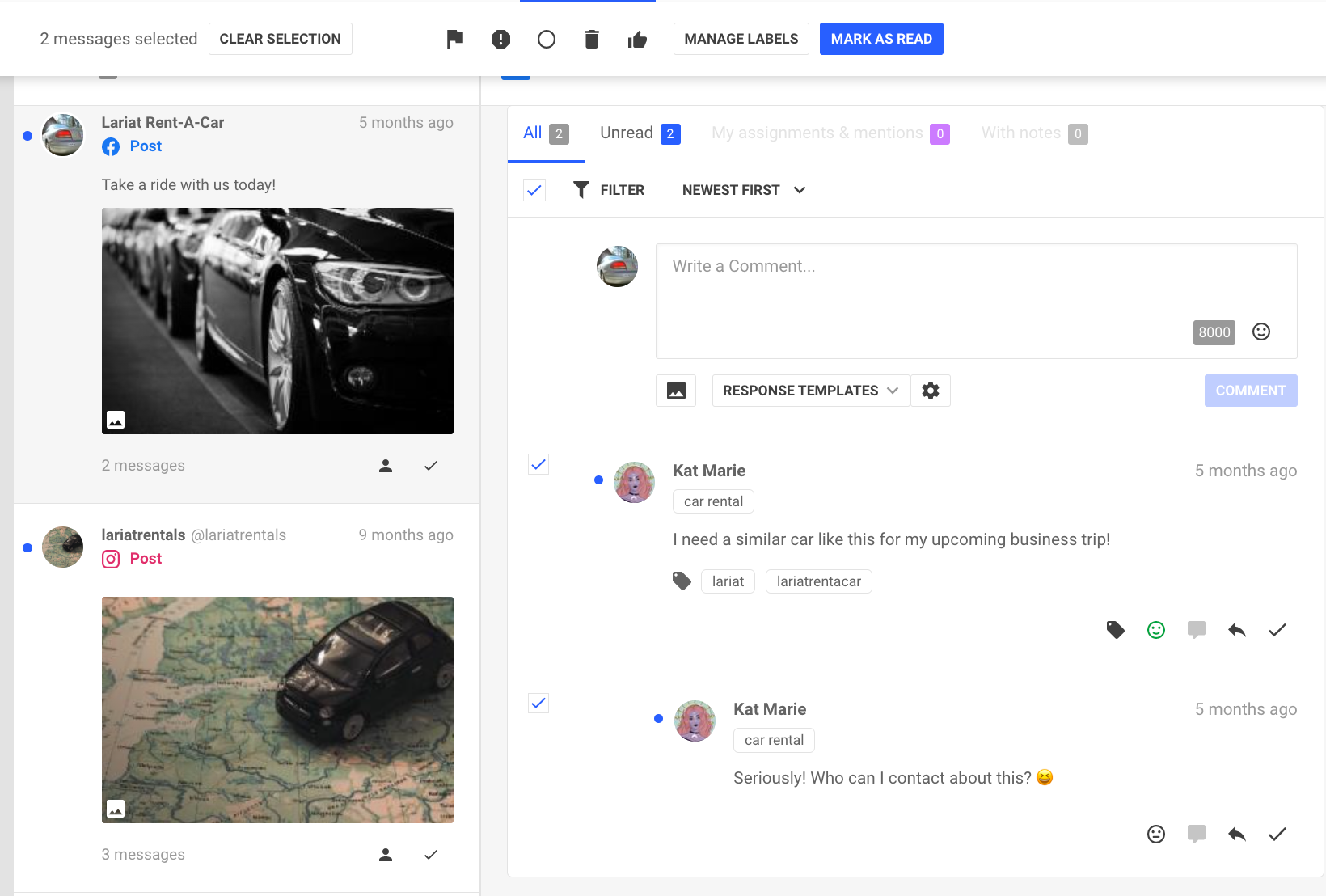1326x896 pixels.
Task: Open the Newest First sort dropdown
Action: [x=744, y=190]
